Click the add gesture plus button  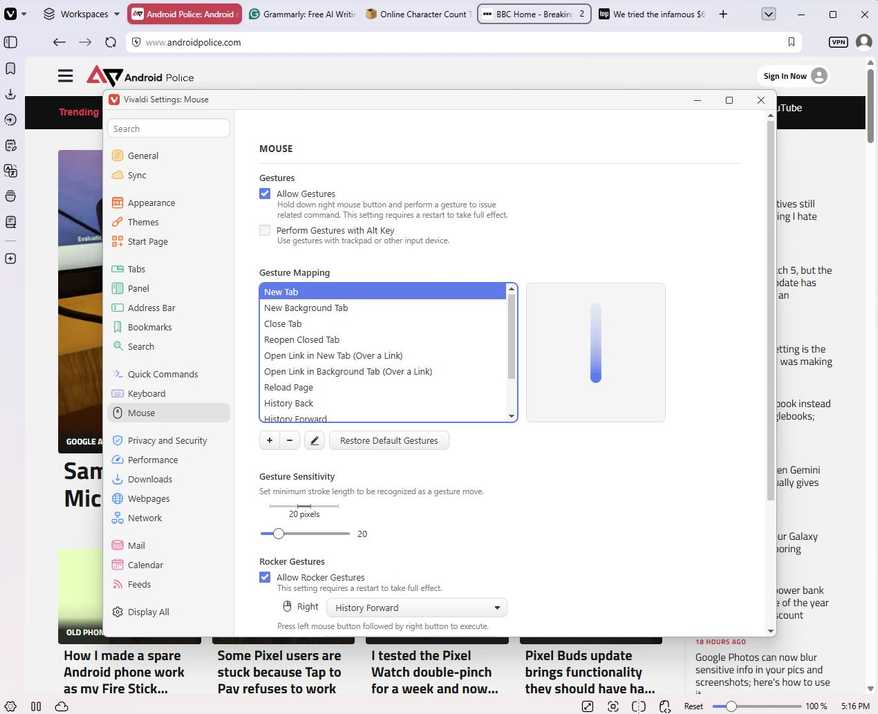[x=269, y=441]
